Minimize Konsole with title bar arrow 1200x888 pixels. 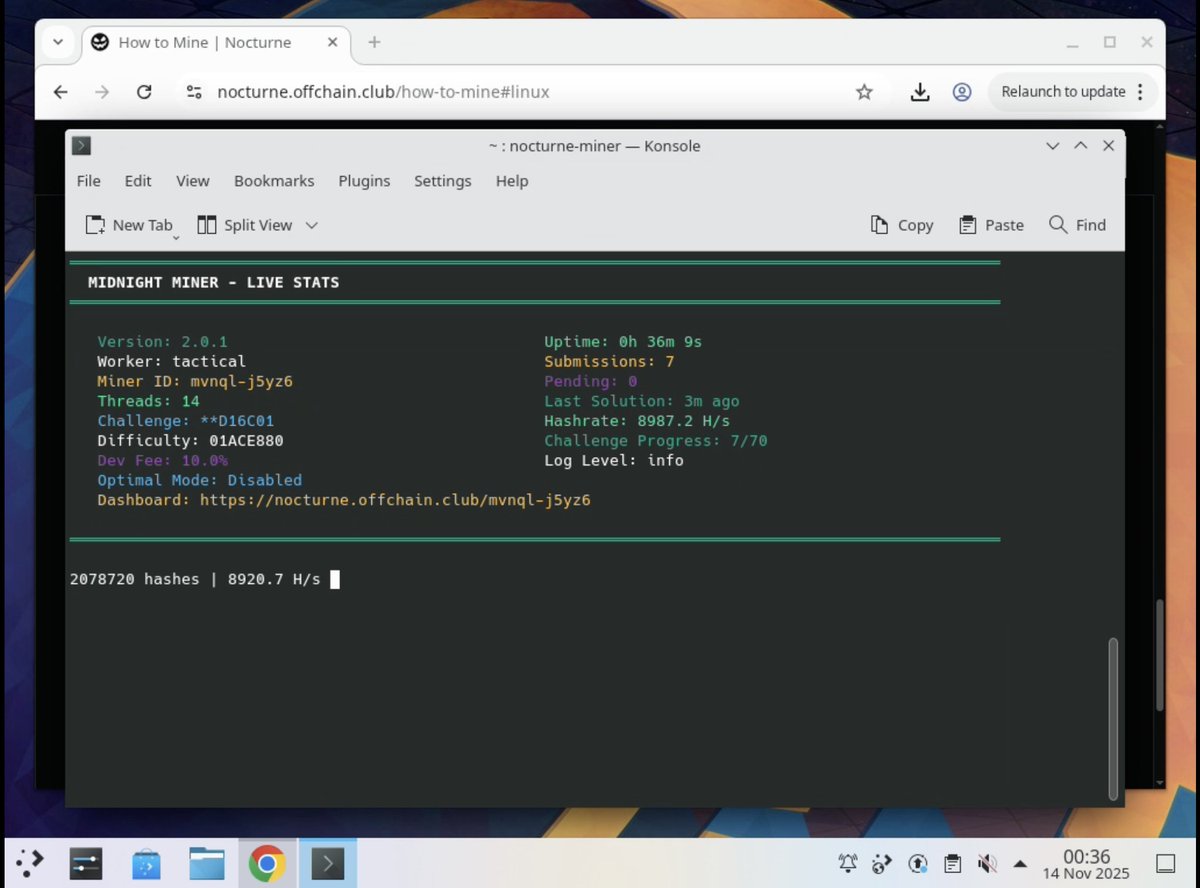tap(1052, 146)
